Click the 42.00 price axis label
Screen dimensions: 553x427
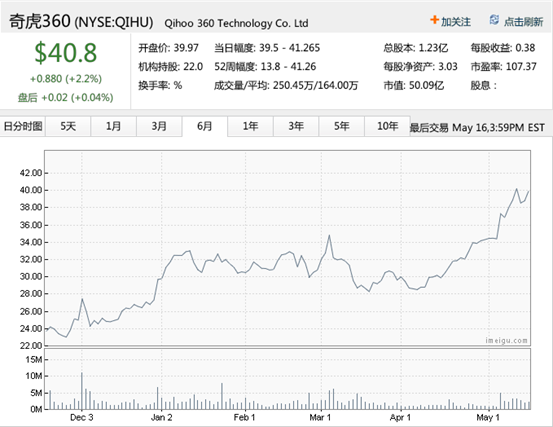click(x=31, y=173)
